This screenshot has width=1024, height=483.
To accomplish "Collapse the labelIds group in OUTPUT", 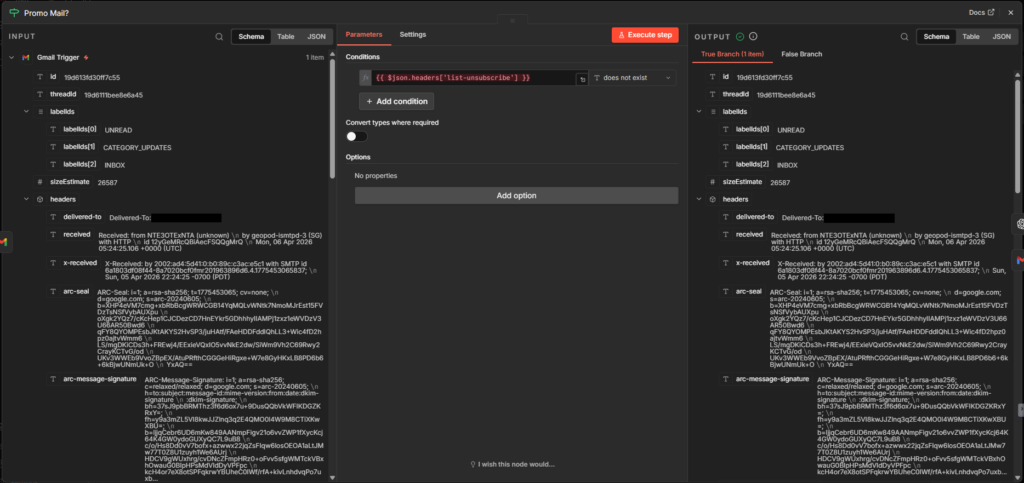I will [x=699, y=112].
